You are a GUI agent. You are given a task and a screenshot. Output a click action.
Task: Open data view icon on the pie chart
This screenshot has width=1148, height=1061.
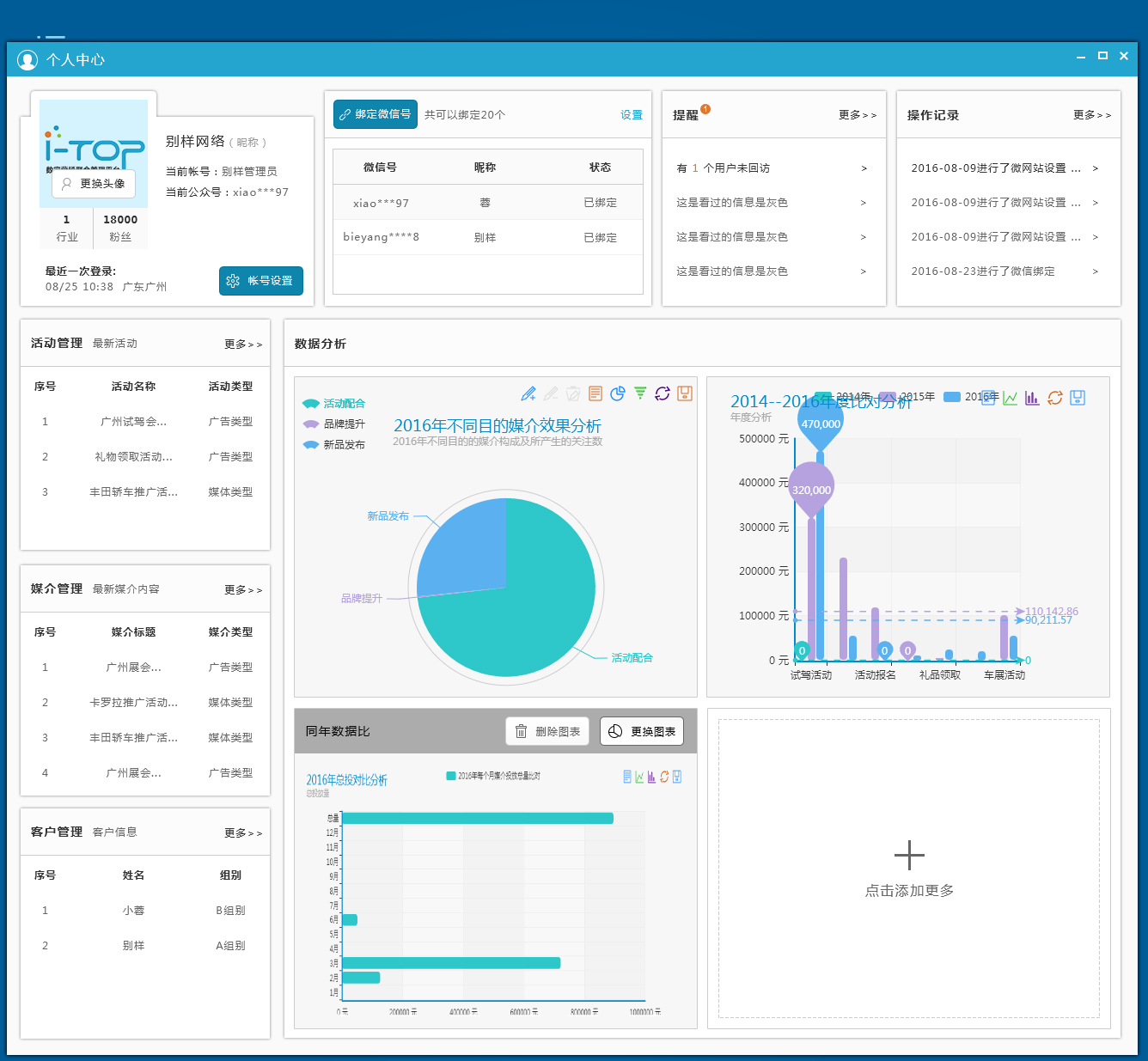coord(595,393)
